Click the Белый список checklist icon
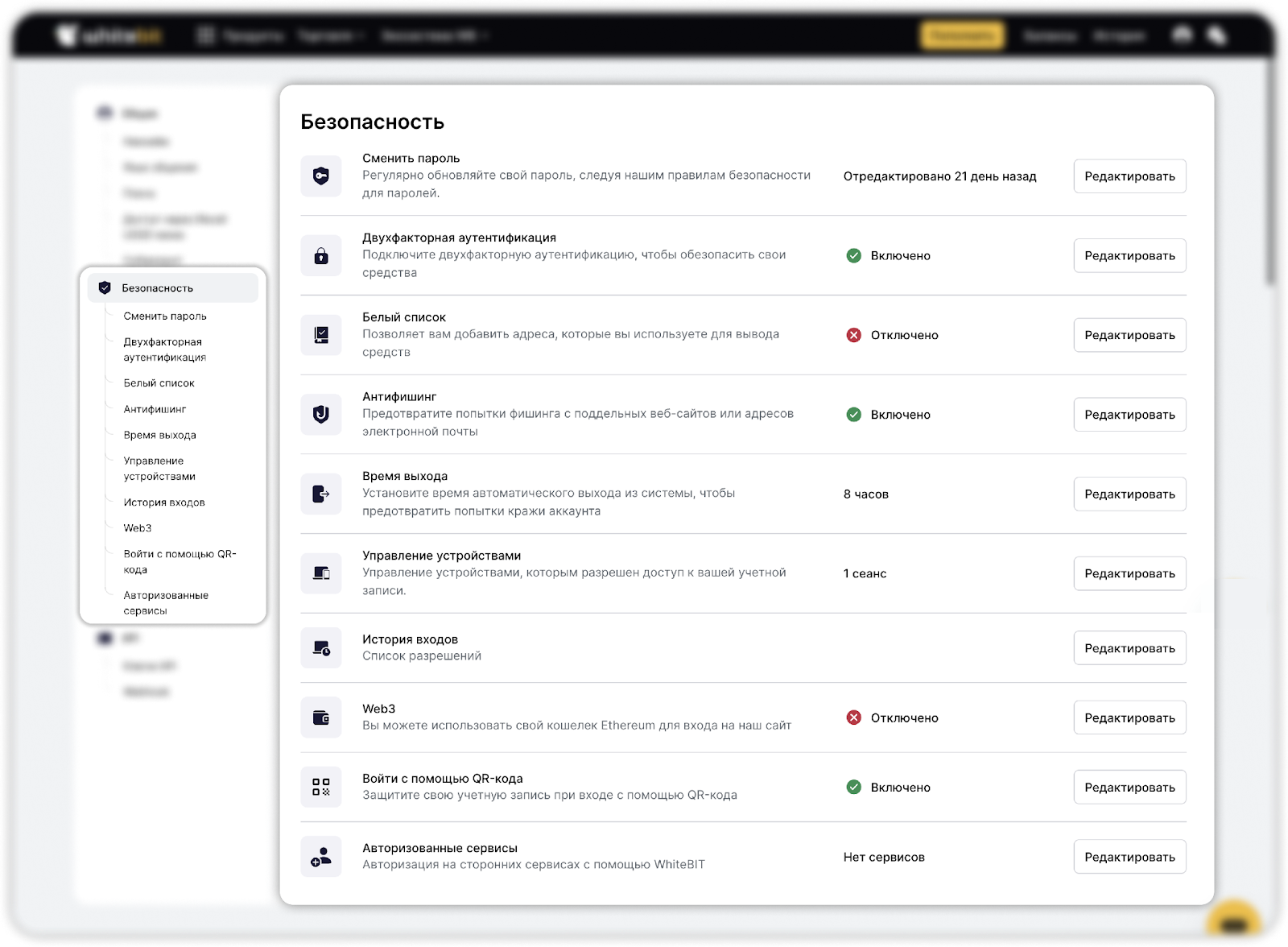The image size is (1288, 947). pos(320,335)
